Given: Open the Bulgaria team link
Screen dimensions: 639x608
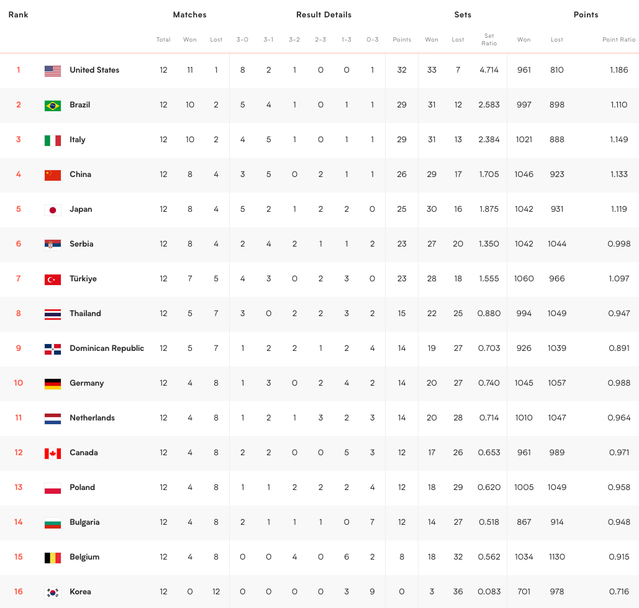Looking at the screenshot, I should (84, 522).
